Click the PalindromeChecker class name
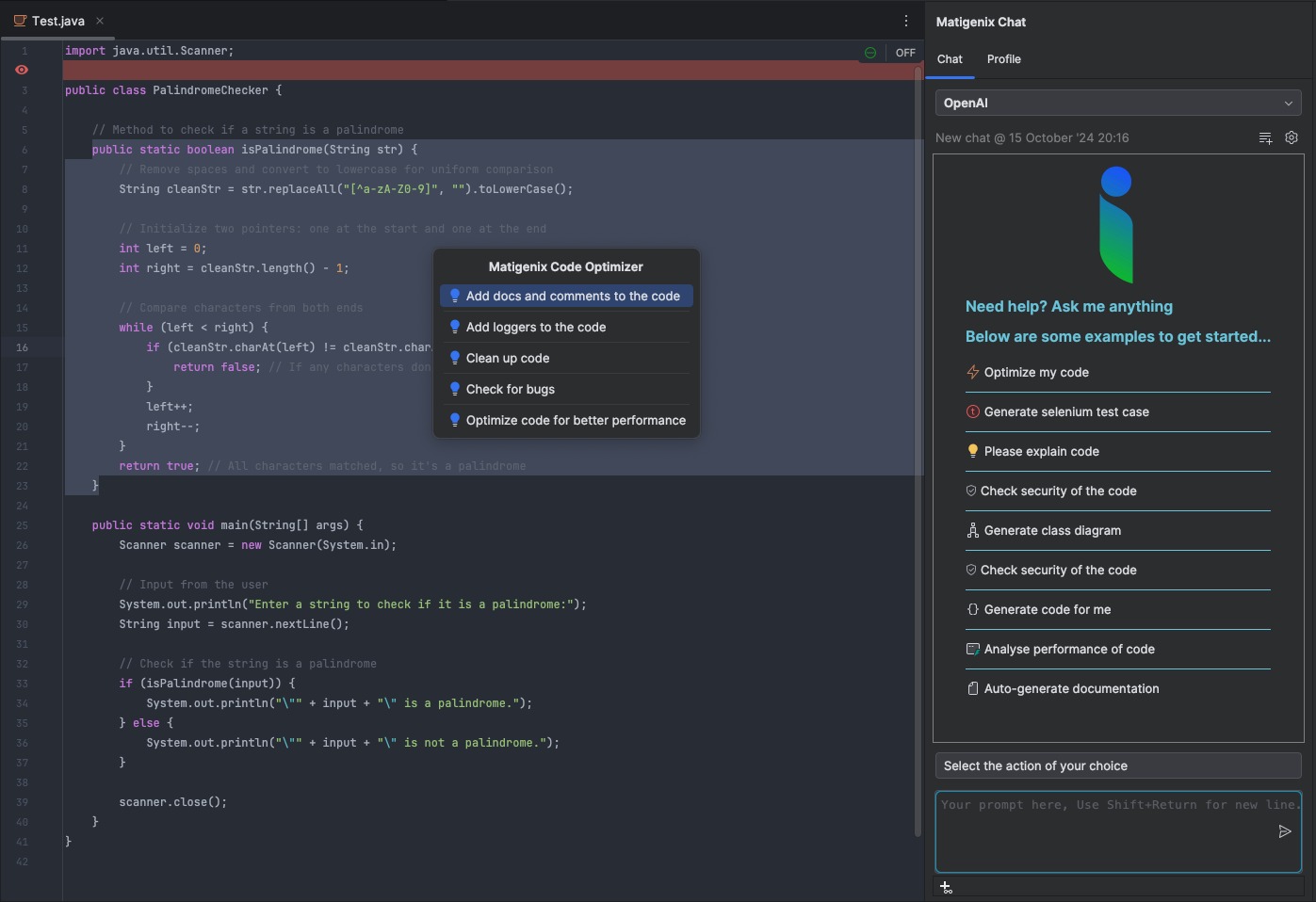The width and height of the screenshot is (1316, 902). 211,90
